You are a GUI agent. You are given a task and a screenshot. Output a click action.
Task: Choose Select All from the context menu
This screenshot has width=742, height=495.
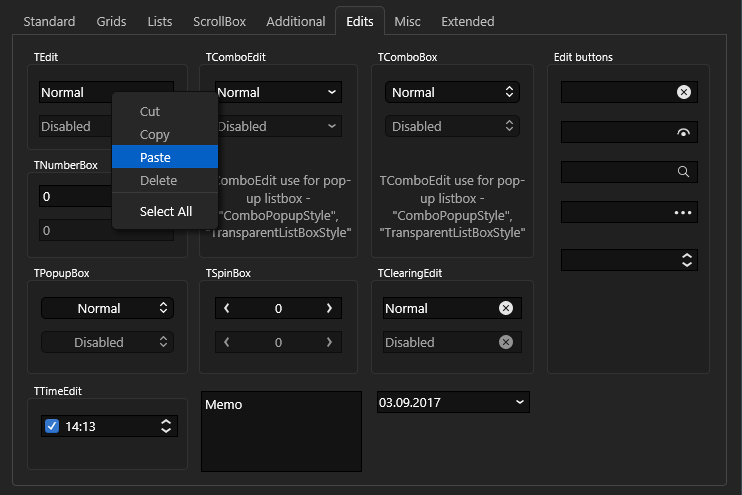click(x=165, y=211)
